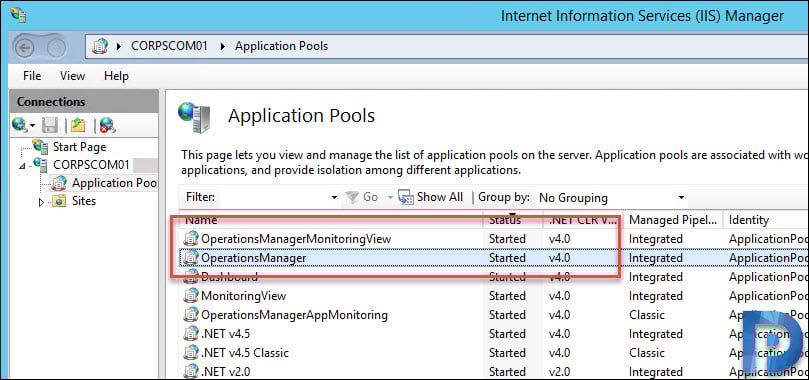Sort by the Name column header

pos(331,220)
